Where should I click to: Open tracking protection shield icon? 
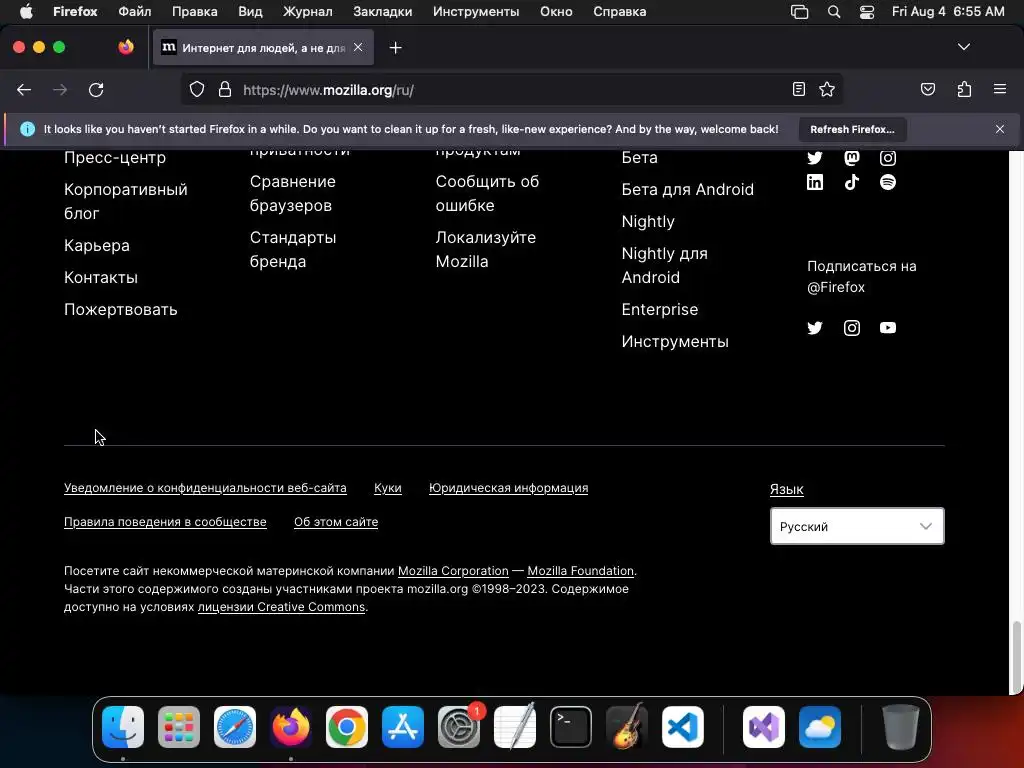[x=197, y=89]
